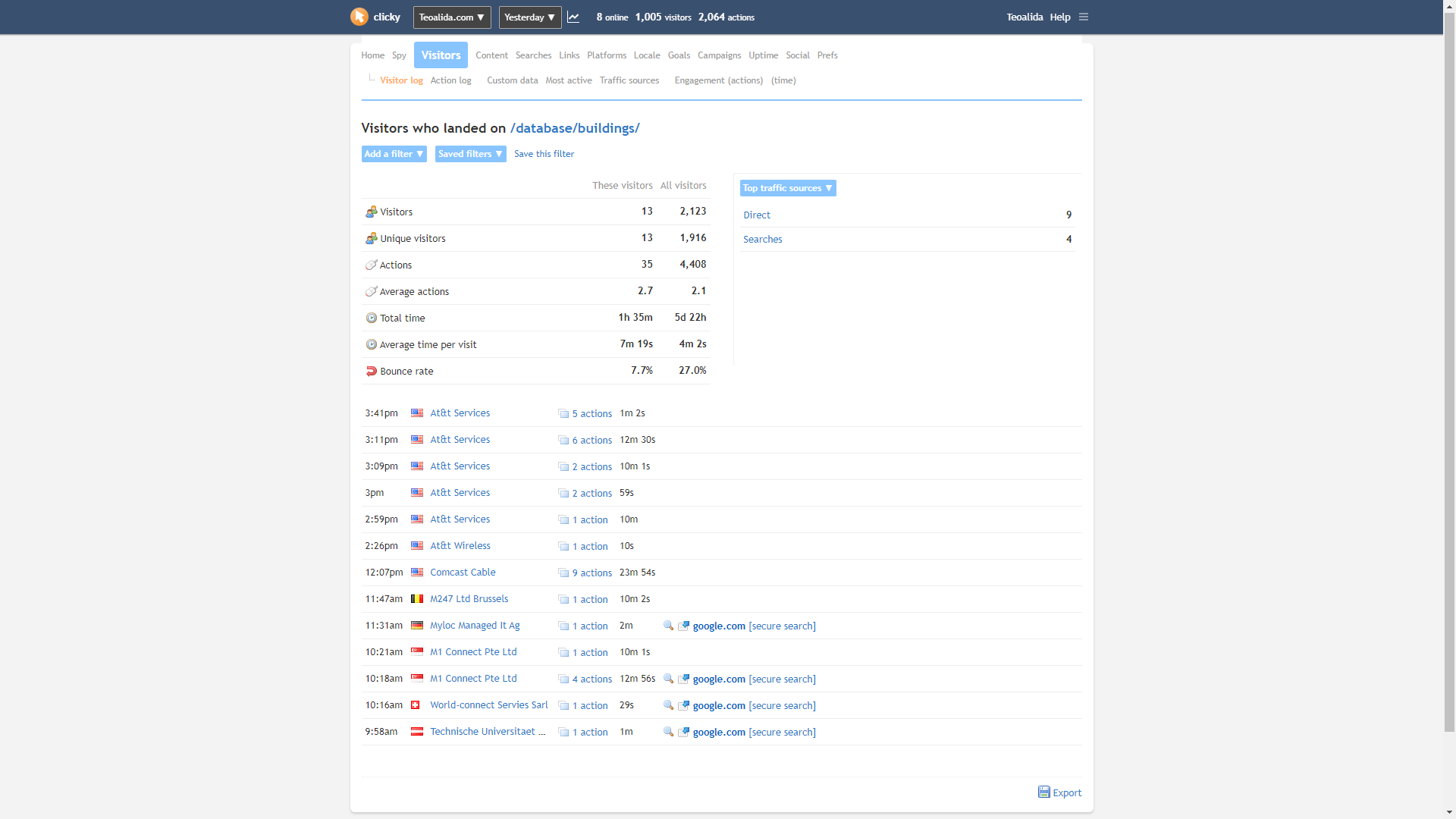Click the All visitors column header
Image resolution: width=1456 pixels, height=819 pixels.
click(x=682, y=186)
